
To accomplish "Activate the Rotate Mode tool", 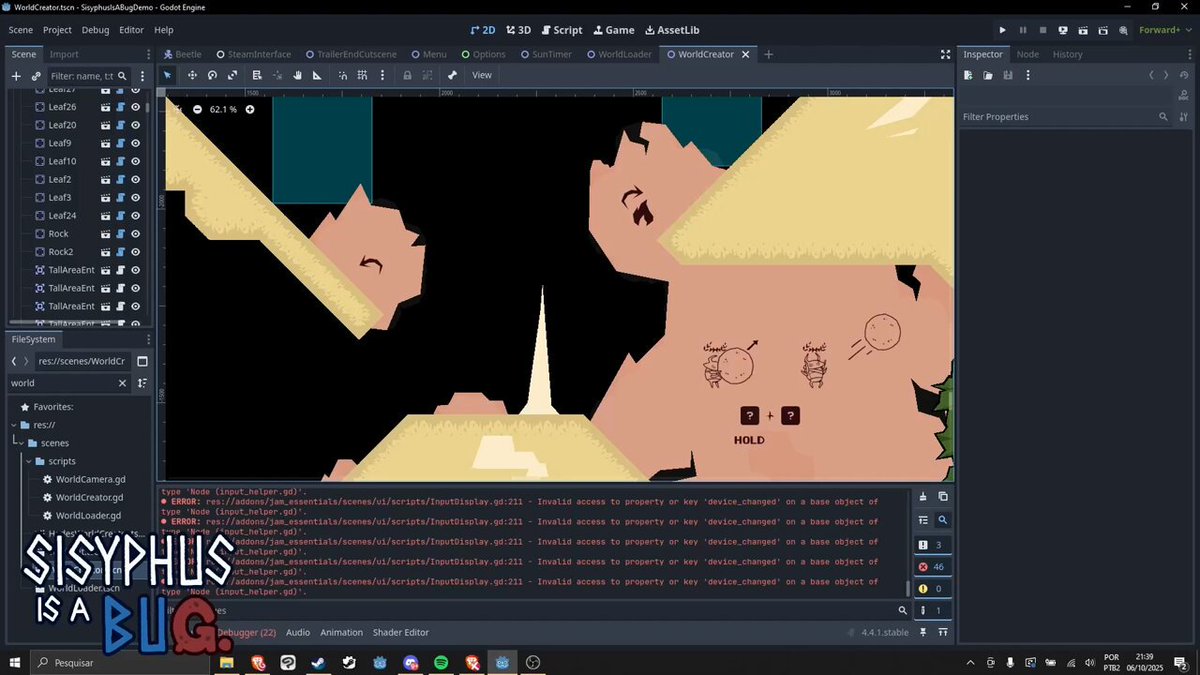I will point(212,75).
